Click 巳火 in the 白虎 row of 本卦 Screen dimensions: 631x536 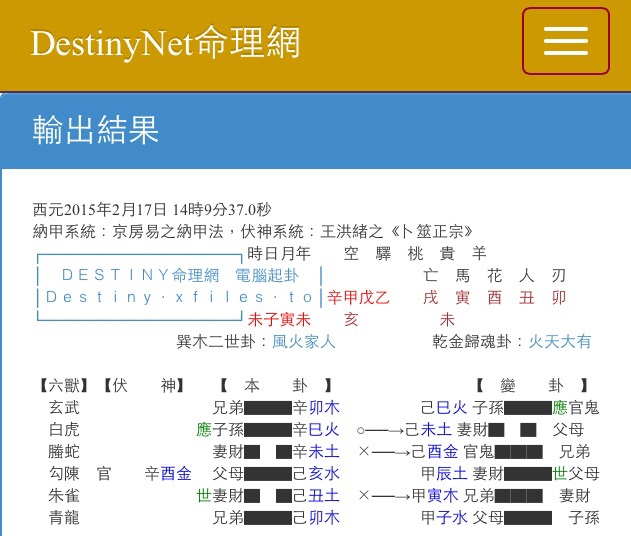click(x=324, y=429)
